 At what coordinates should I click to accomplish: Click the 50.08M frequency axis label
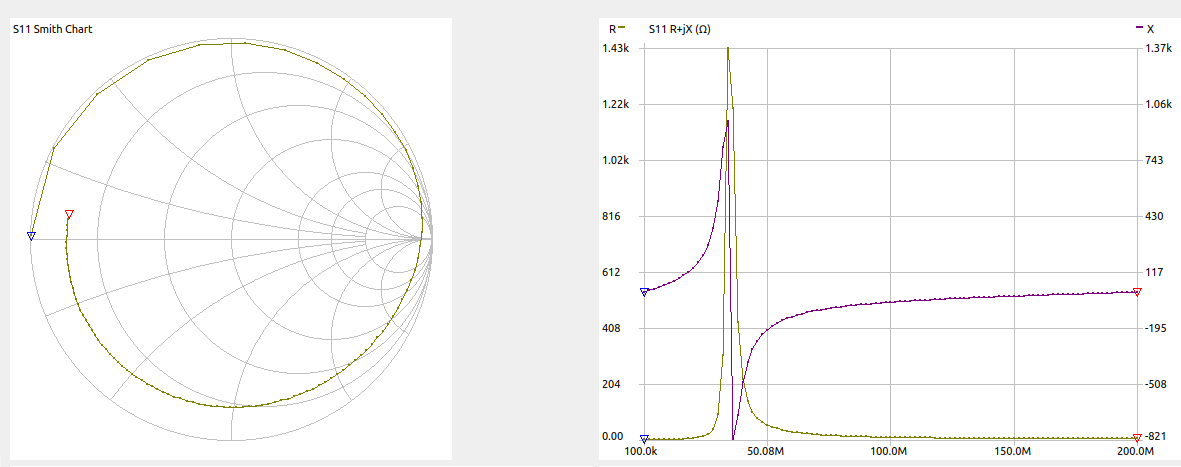tap(765, 451)
